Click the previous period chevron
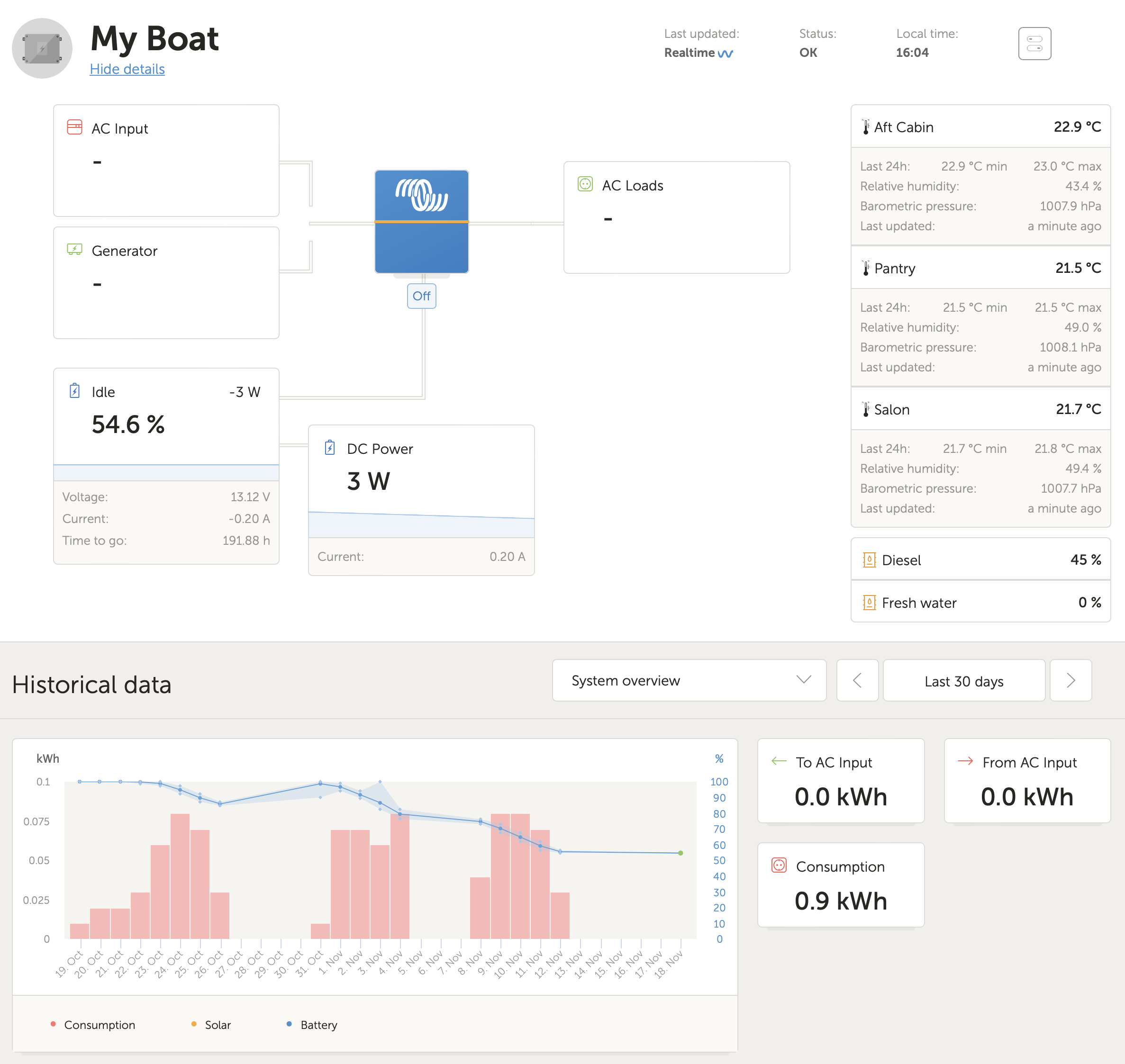 point(857,681)
